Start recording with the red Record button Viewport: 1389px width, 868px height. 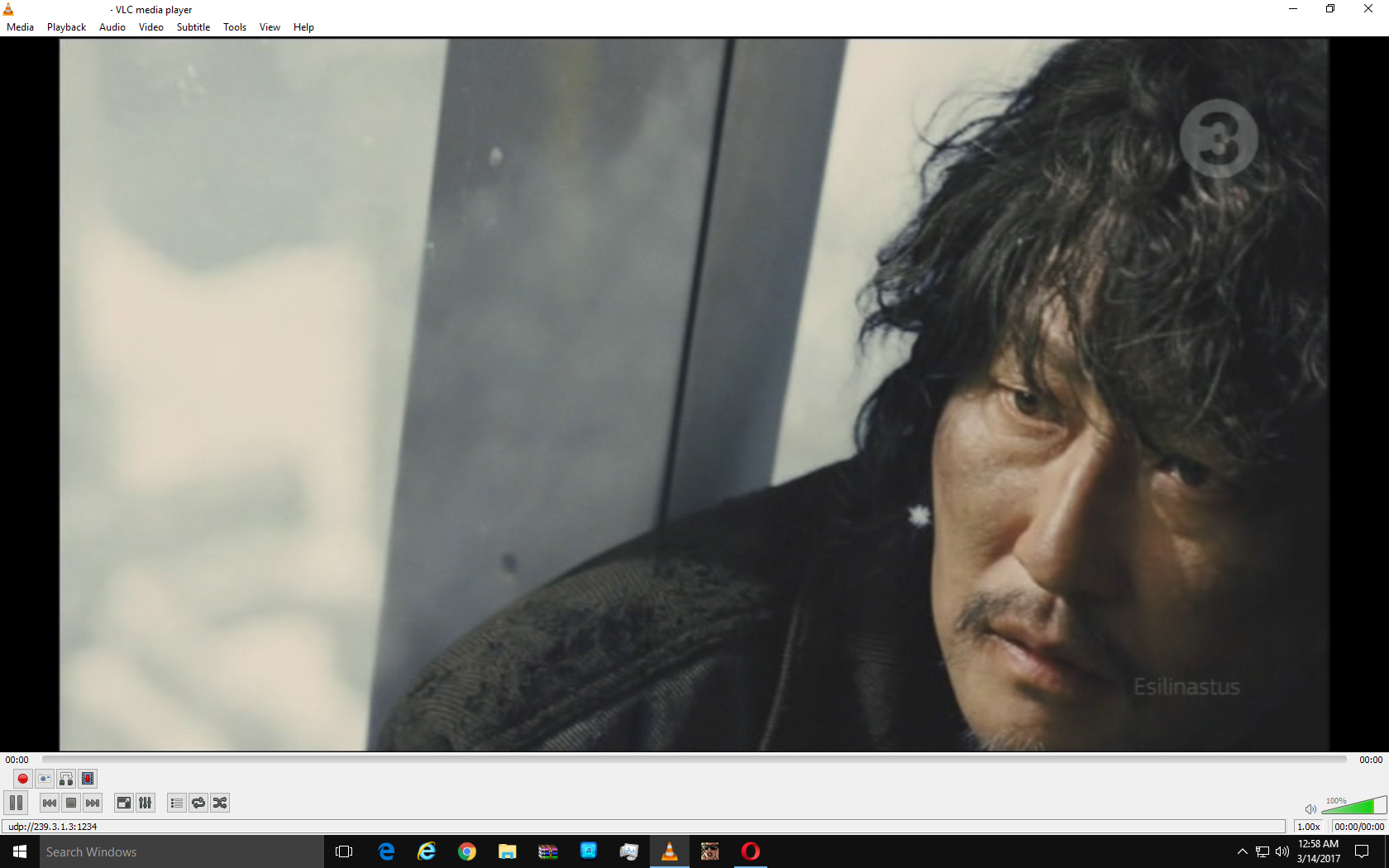(23, 779)
